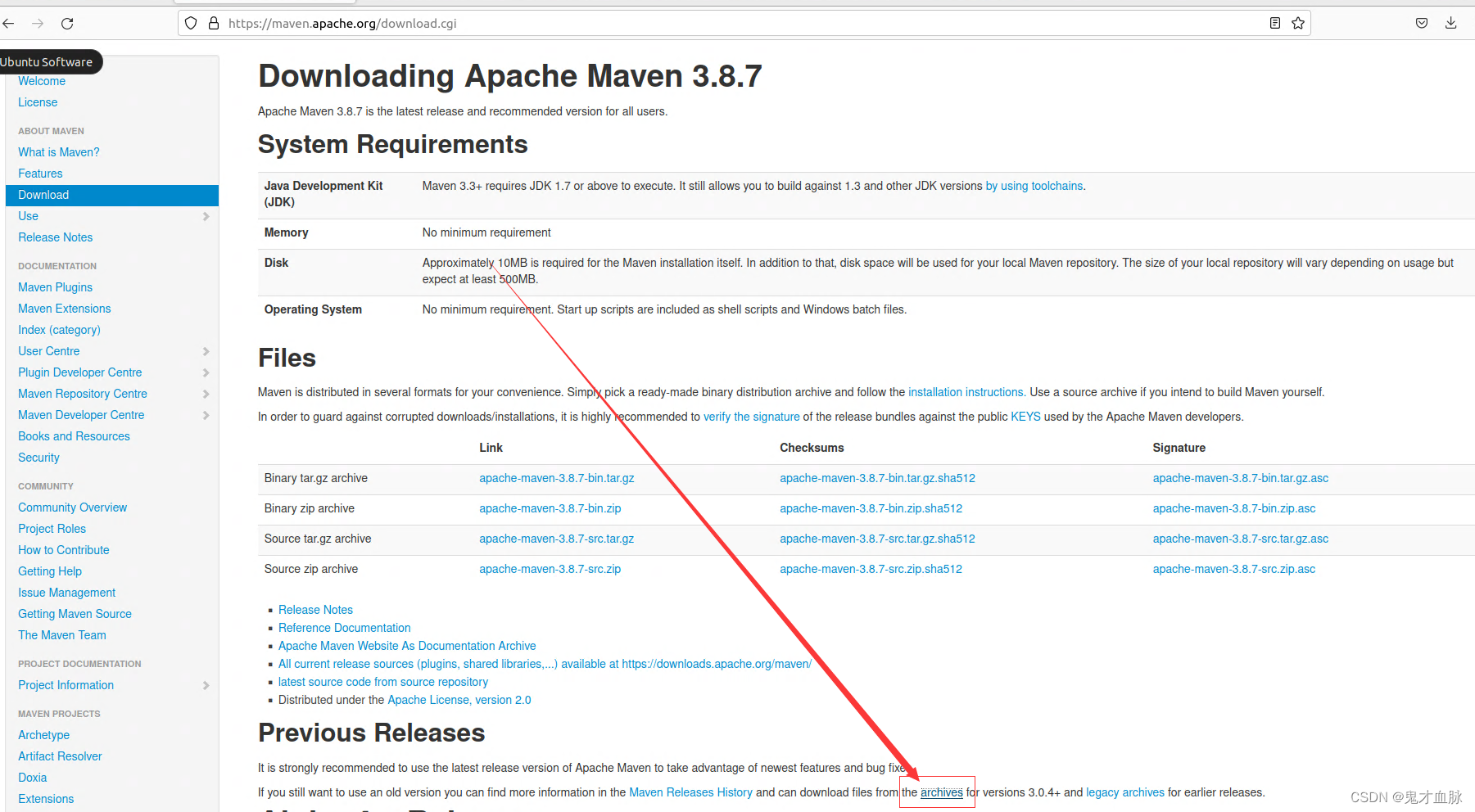Click the padlock site security icon
The image size is (1475, 812).
coord(214,23)
